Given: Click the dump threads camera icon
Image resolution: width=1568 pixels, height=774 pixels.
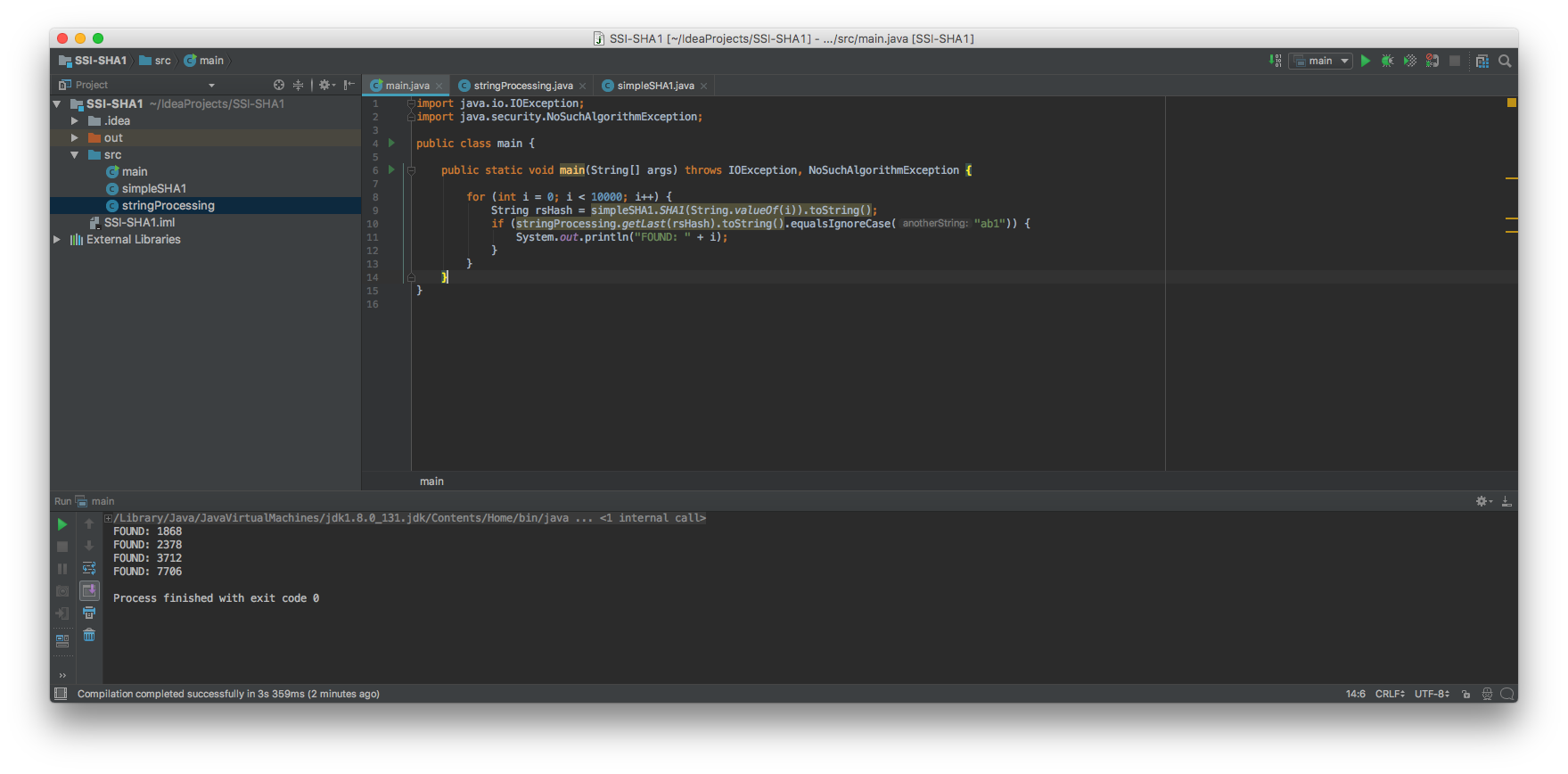Looking at the screenshot, I should point(62,591).
